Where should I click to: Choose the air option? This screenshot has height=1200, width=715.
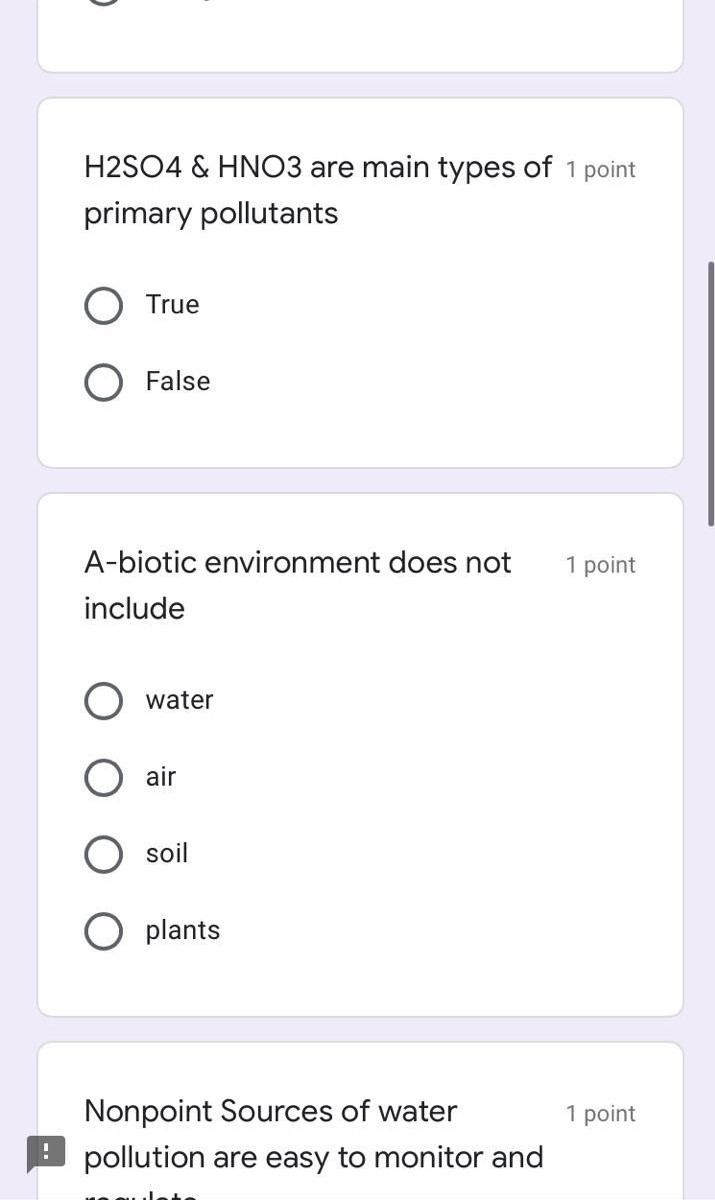pos(103,777)
